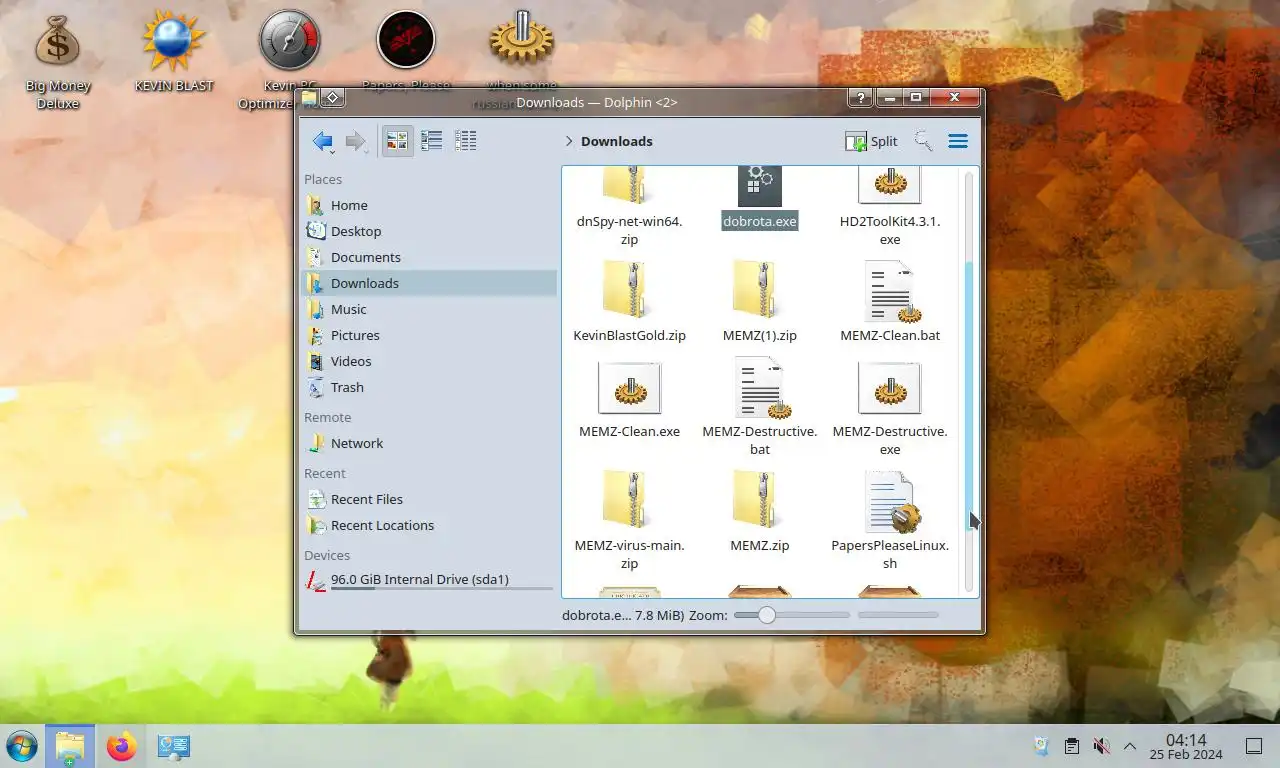1280x768 pixels.
Task: Switch Dolphin to Icons view mode
Action: point(397,141)
